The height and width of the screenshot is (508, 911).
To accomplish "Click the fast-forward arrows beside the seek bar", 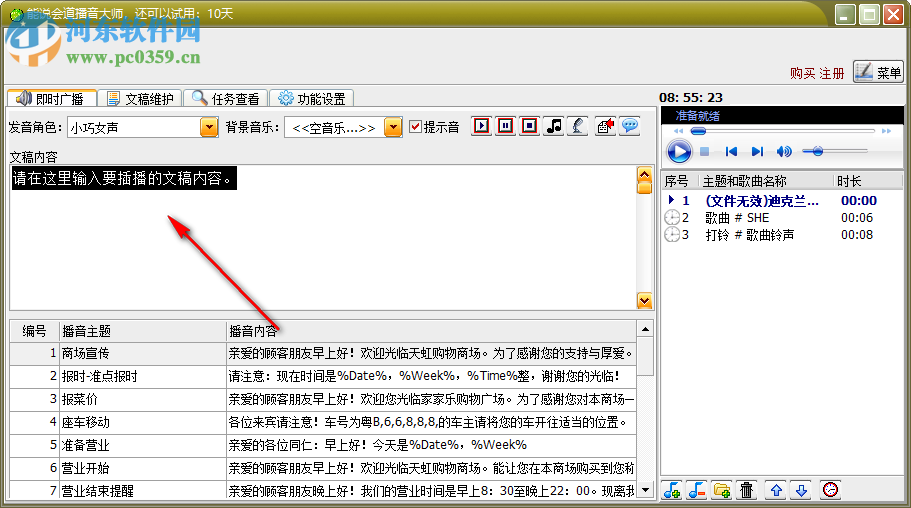I will pyautogui.click(x=886, y=131).
